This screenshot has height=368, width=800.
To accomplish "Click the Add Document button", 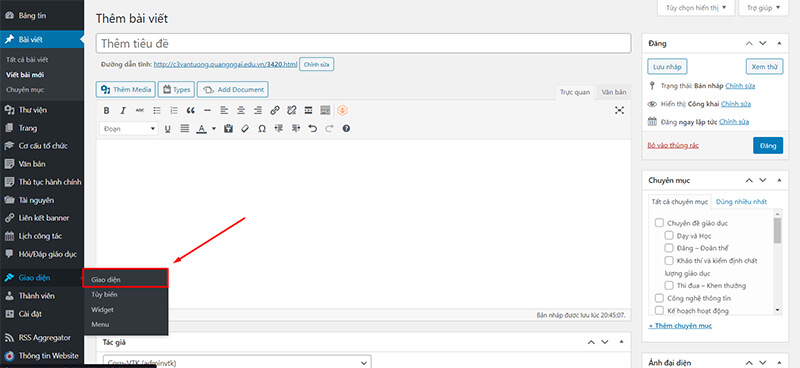I will click(233, 90).
